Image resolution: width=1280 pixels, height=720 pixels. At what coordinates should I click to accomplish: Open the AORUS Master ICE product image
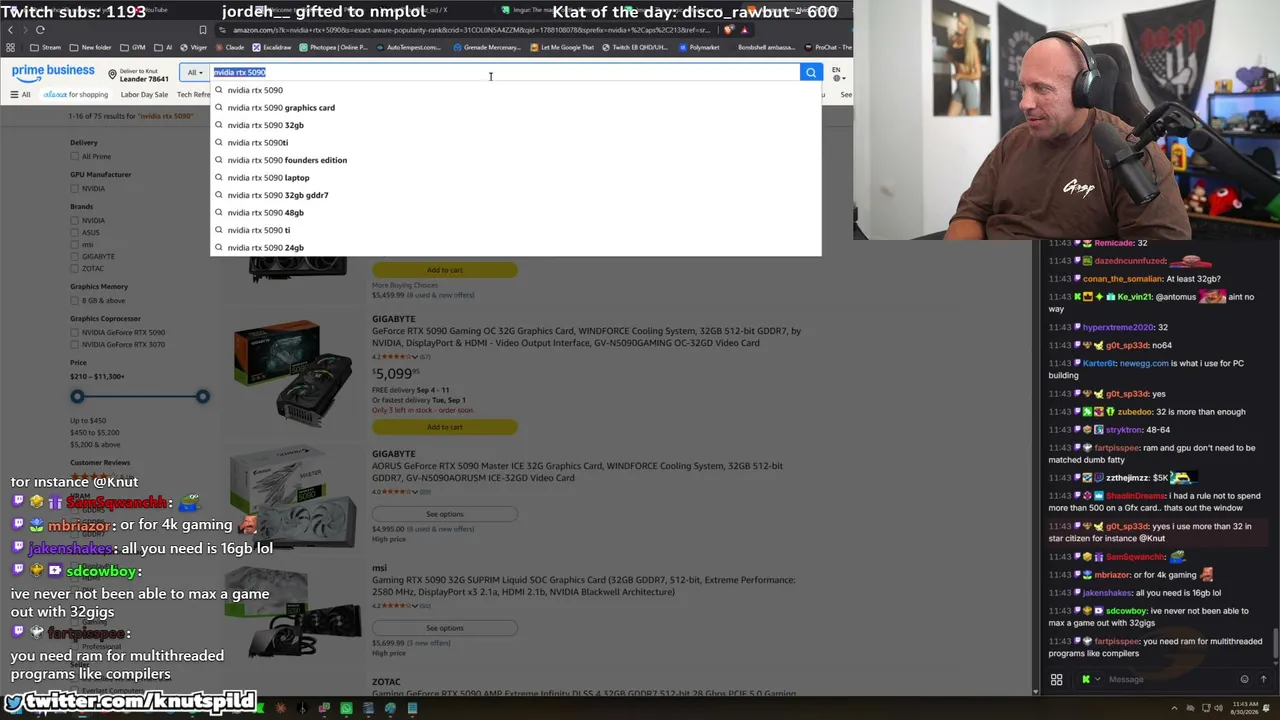pos(292,497)
